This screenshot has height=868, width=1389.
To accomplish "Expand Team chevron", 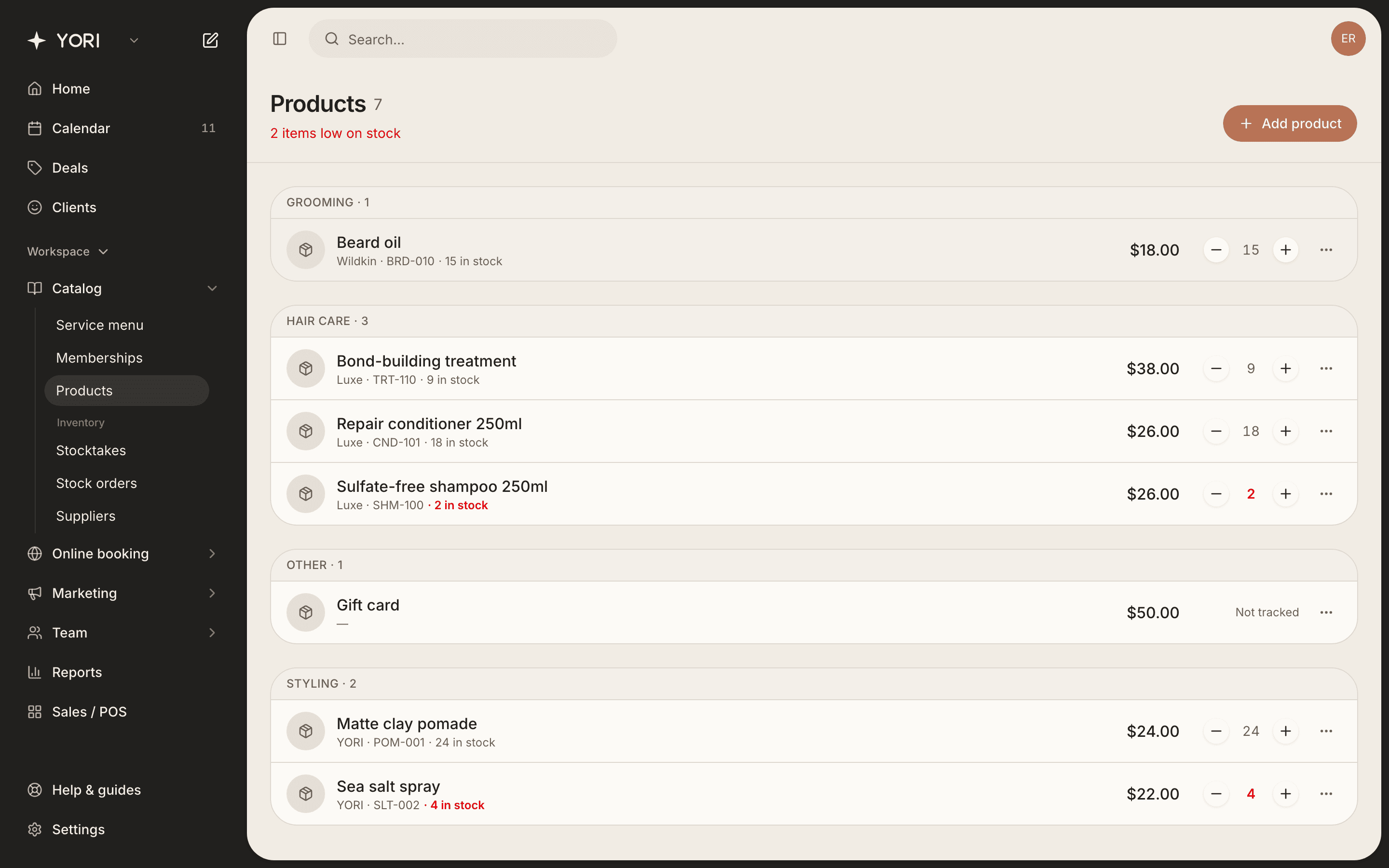I will pyautogui.click(x=212, y=633).
